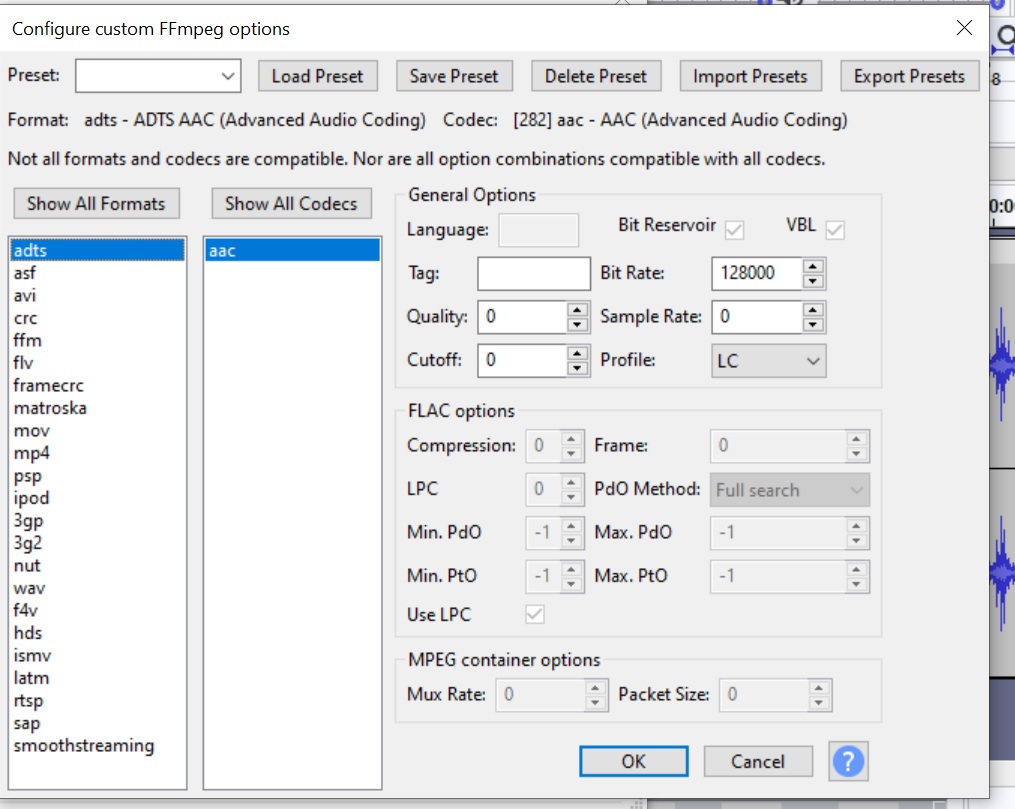Click the Quality value field
Viewport: 1015px width, 809px height.
coord(523,316)
